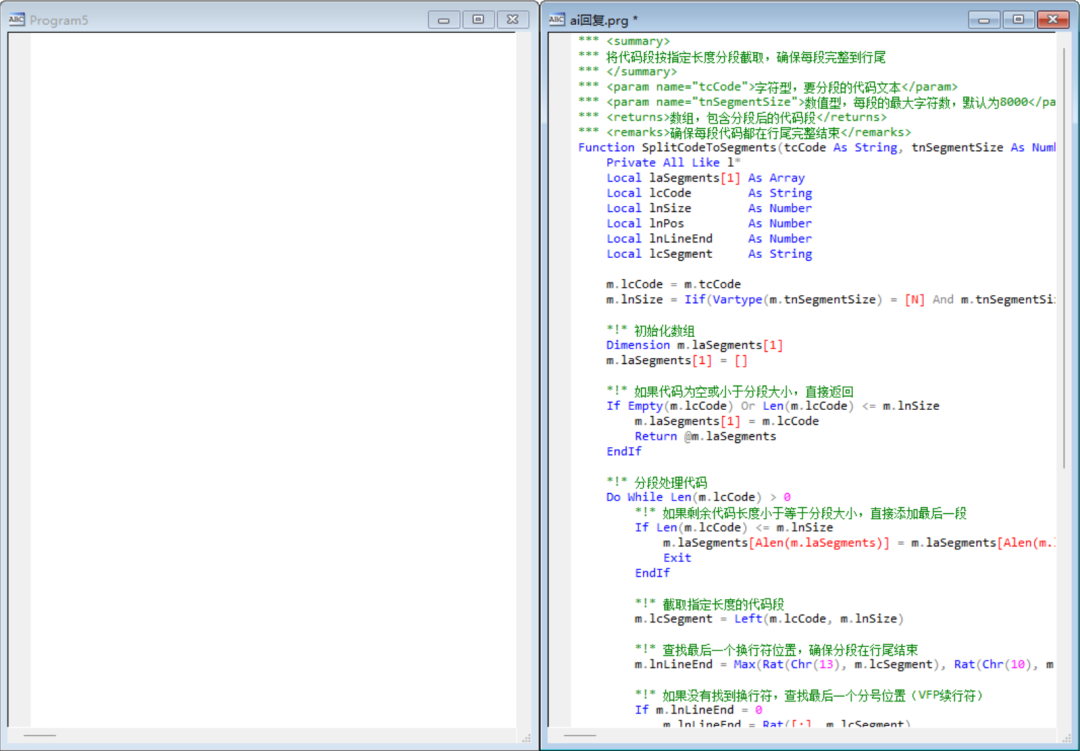Click the m.lnLineEnd = Max(Rat(Chr(13) line
This screenshot has height=751, width=1080.
coord(844,664)
